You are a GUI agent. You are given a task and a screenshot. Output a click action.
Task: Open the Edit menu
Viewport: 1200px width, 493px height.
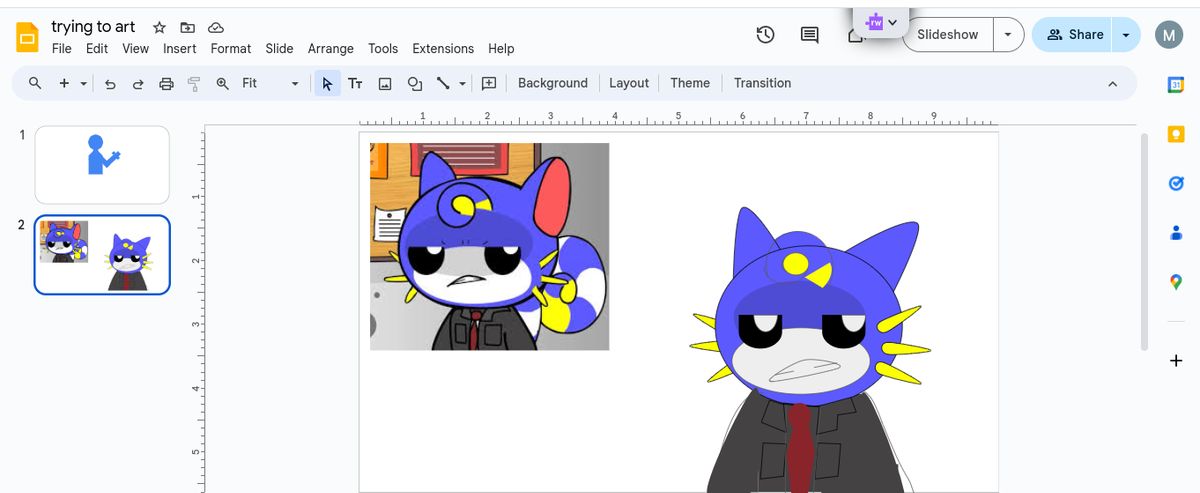point(97,49)
